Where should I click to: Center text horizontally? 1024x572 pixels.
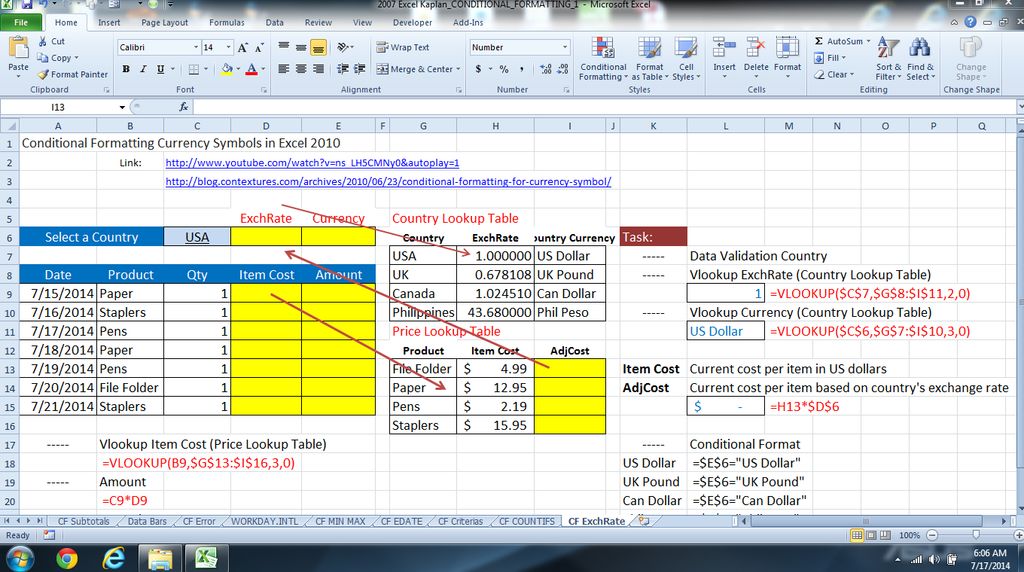point(301,69)
